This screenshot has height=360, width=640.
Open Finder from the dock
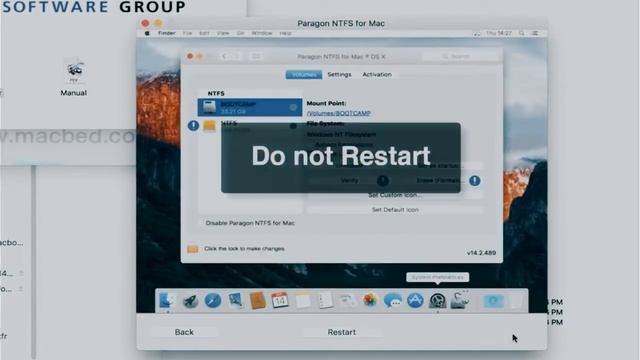(167, 301)
